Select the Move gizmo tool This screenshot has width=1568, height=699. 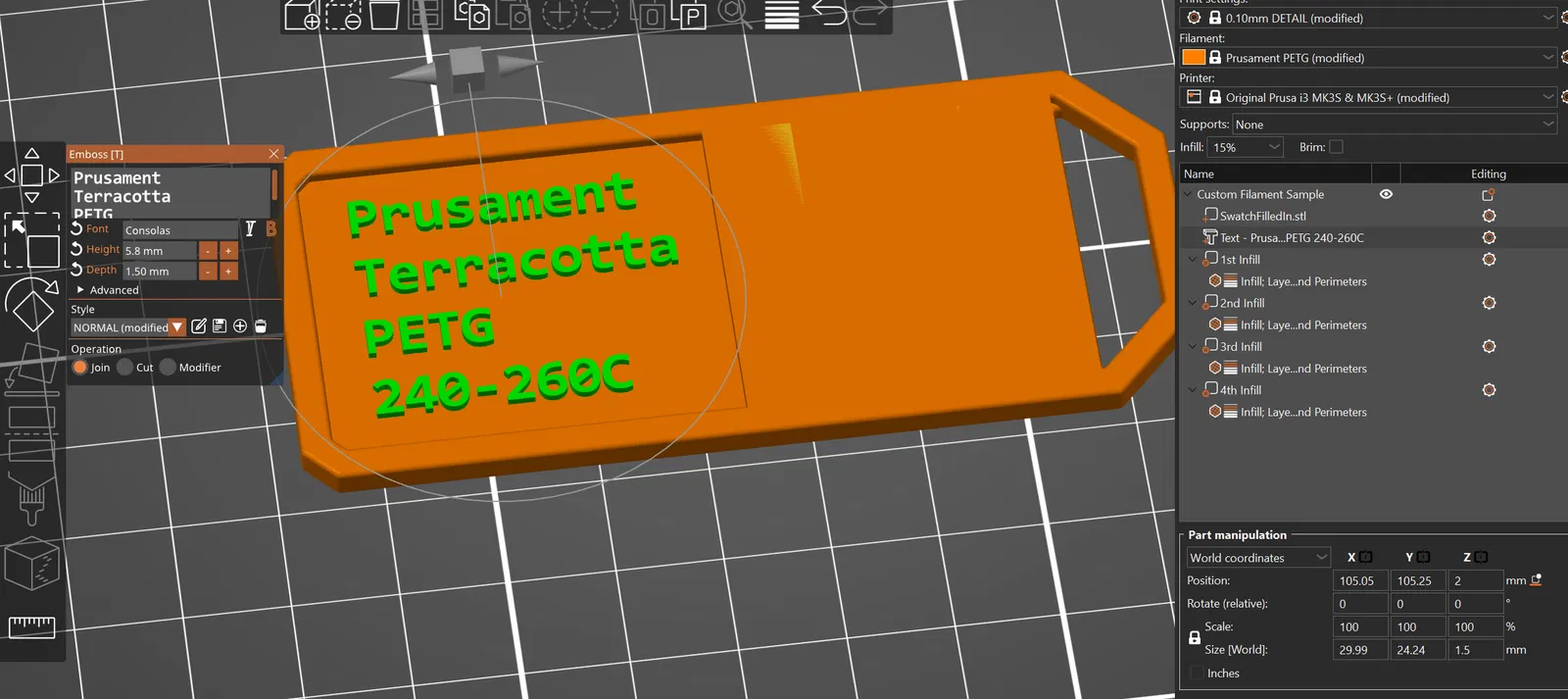(31, 175)
